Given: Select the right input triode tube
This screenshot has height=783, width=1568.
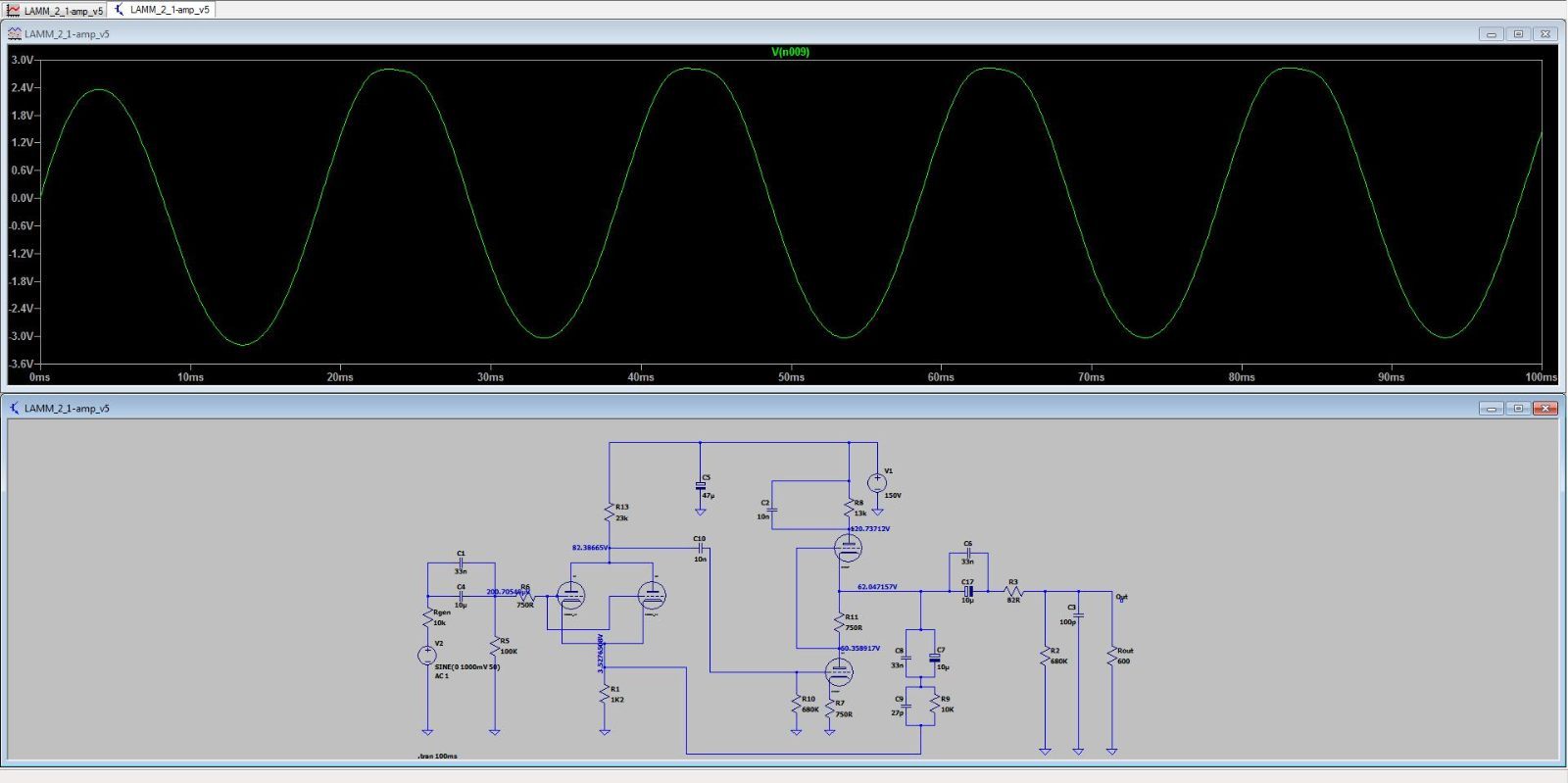Looking at the screenshot, I should point(652,595).
